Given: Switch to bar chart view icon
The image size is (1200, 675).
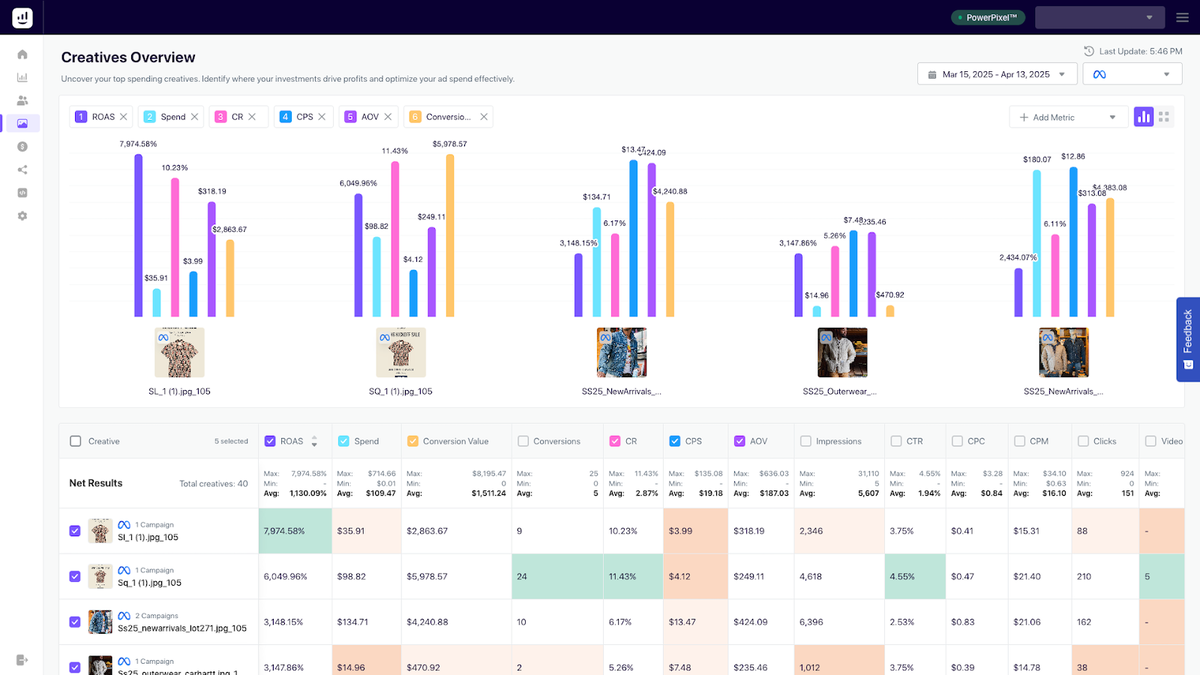Looking at the screenshot, I should tap(1143, 116).
